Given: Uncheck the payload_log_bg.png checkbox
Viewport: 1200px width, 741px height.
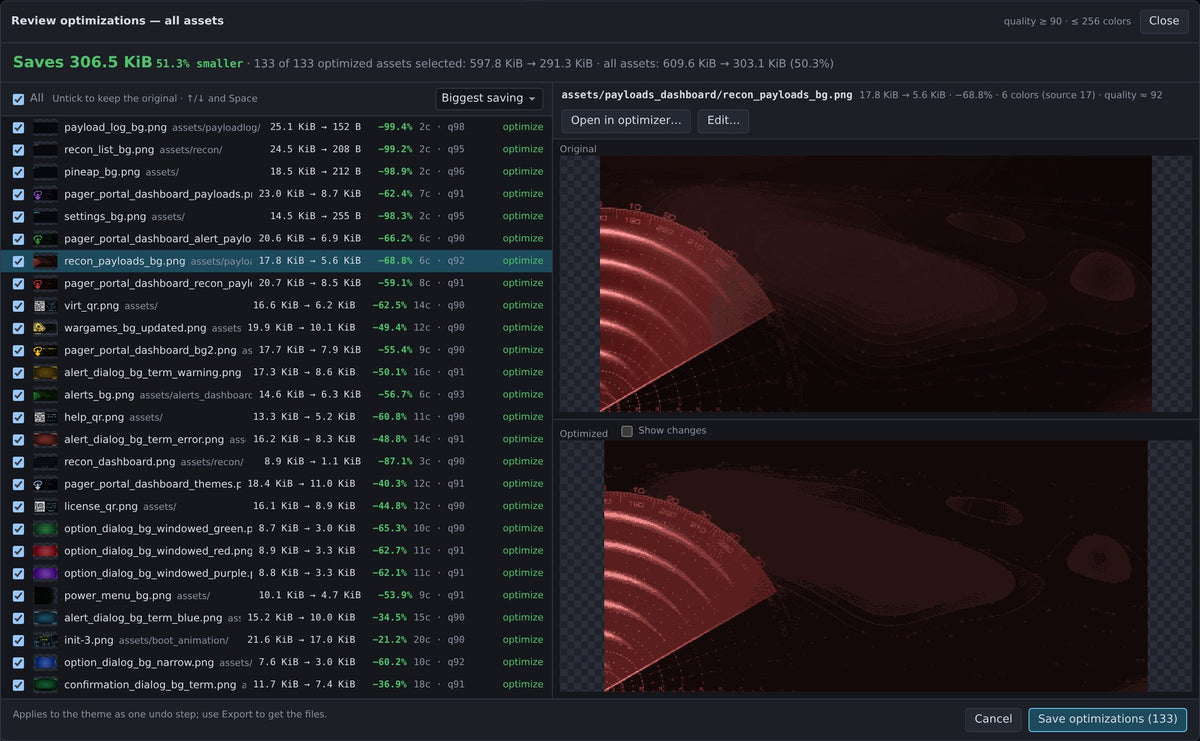Looking at the screenshot, I should tap(18, 127).
